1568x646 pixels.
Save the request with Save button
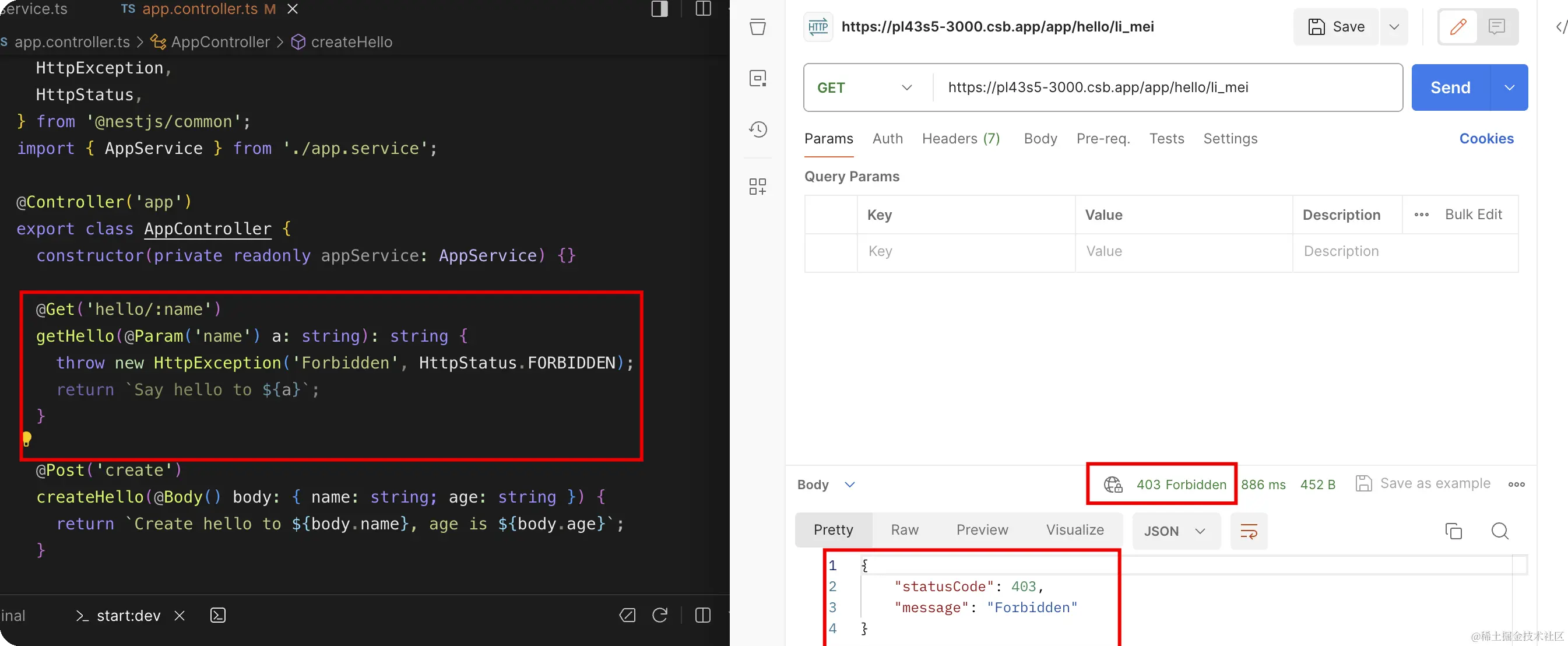coord(1336,27)
